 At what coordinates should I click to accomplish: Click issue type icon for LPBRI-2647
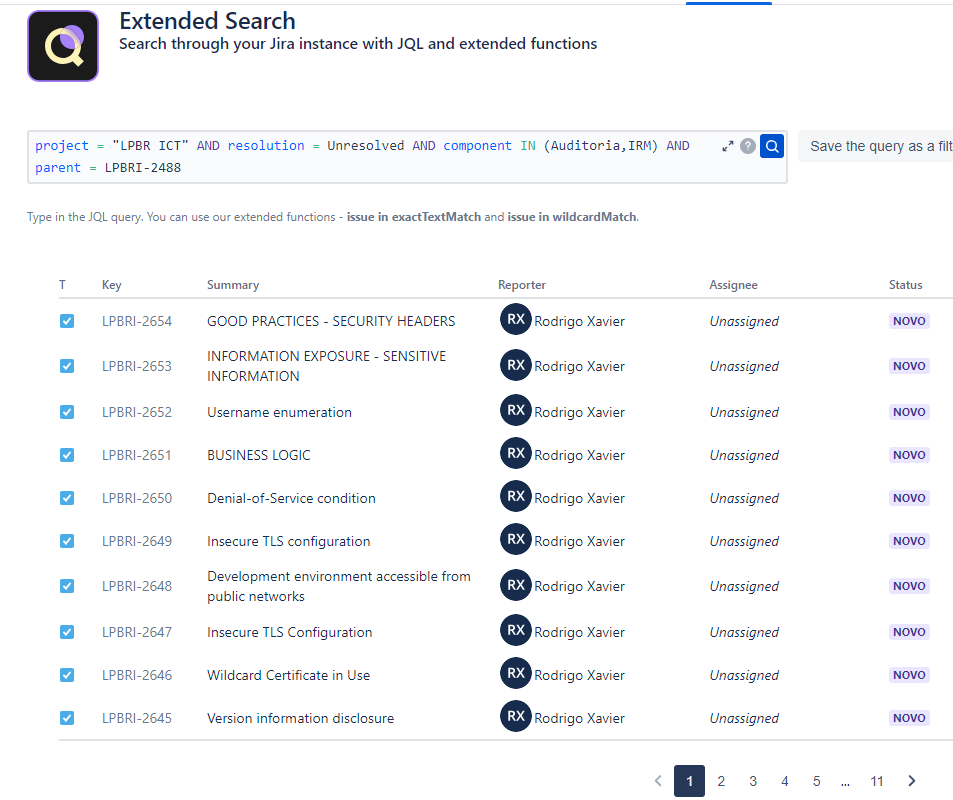pyautogui.click(x=67, y=632)
